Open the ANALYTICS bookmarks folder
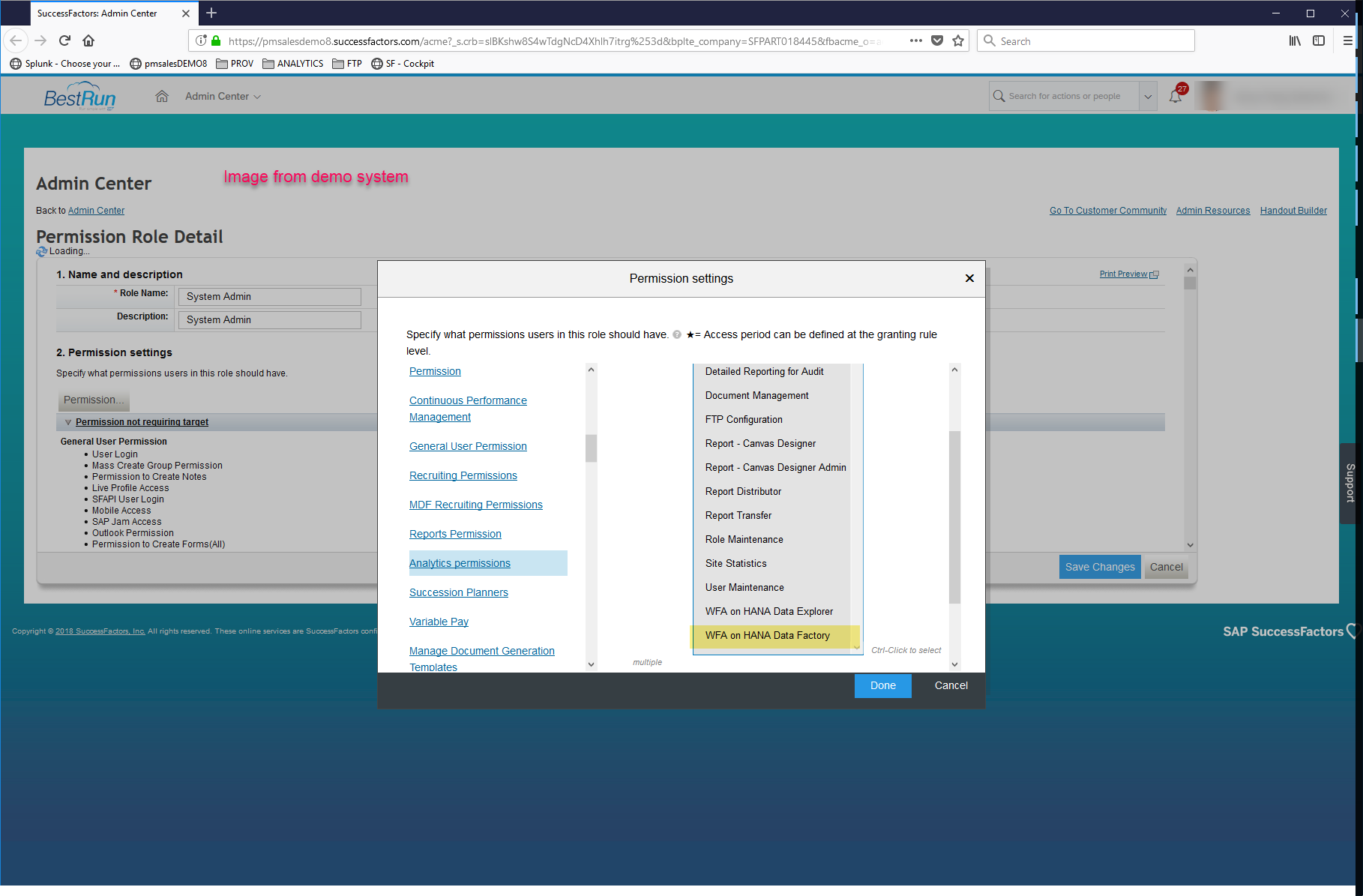 coord(293,64)
